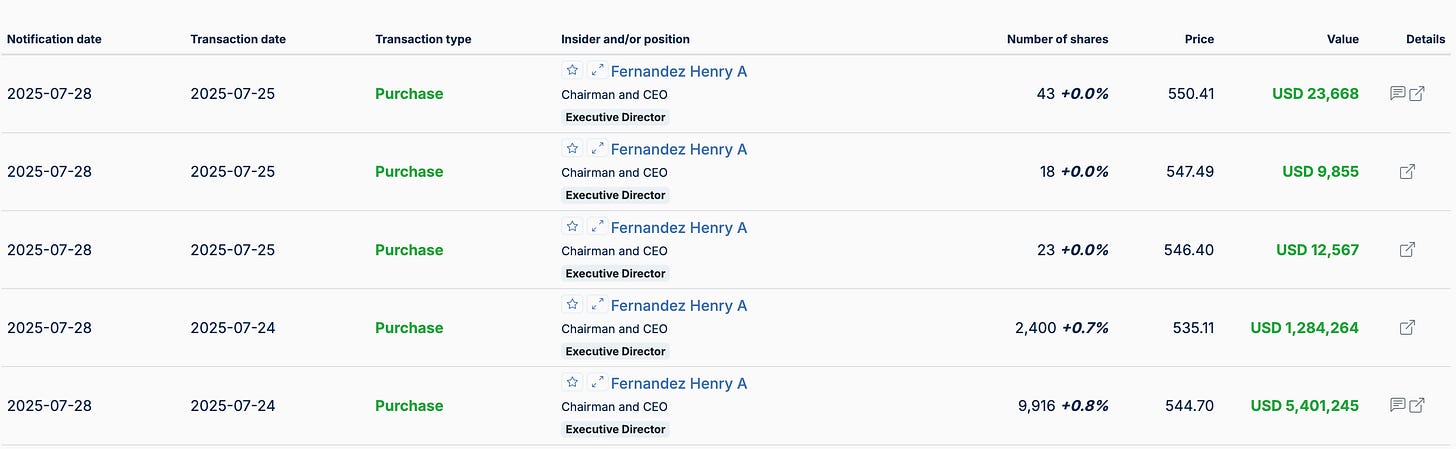
Task: Open external link for the USD 9,855 transaction
Action: (x=1407, y=172)
